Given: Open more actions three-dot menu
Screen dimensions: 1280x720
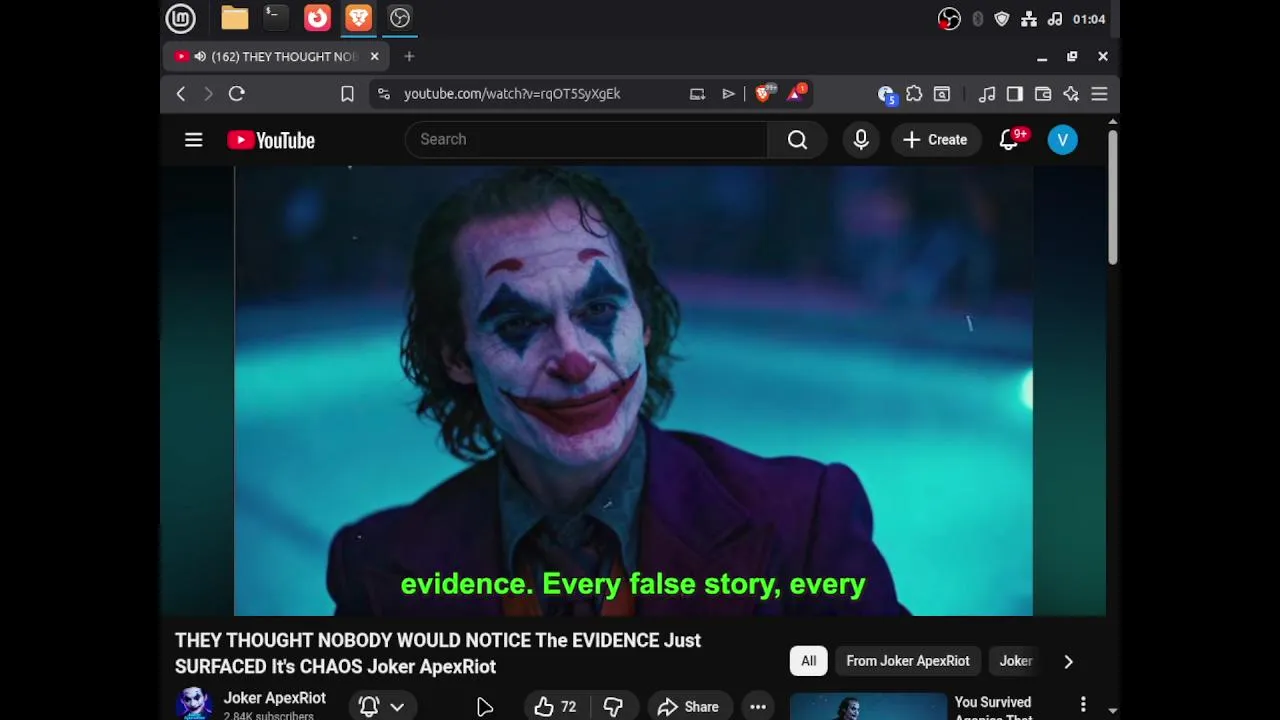Looking at the screenshot, I should (x=758, y=707).
